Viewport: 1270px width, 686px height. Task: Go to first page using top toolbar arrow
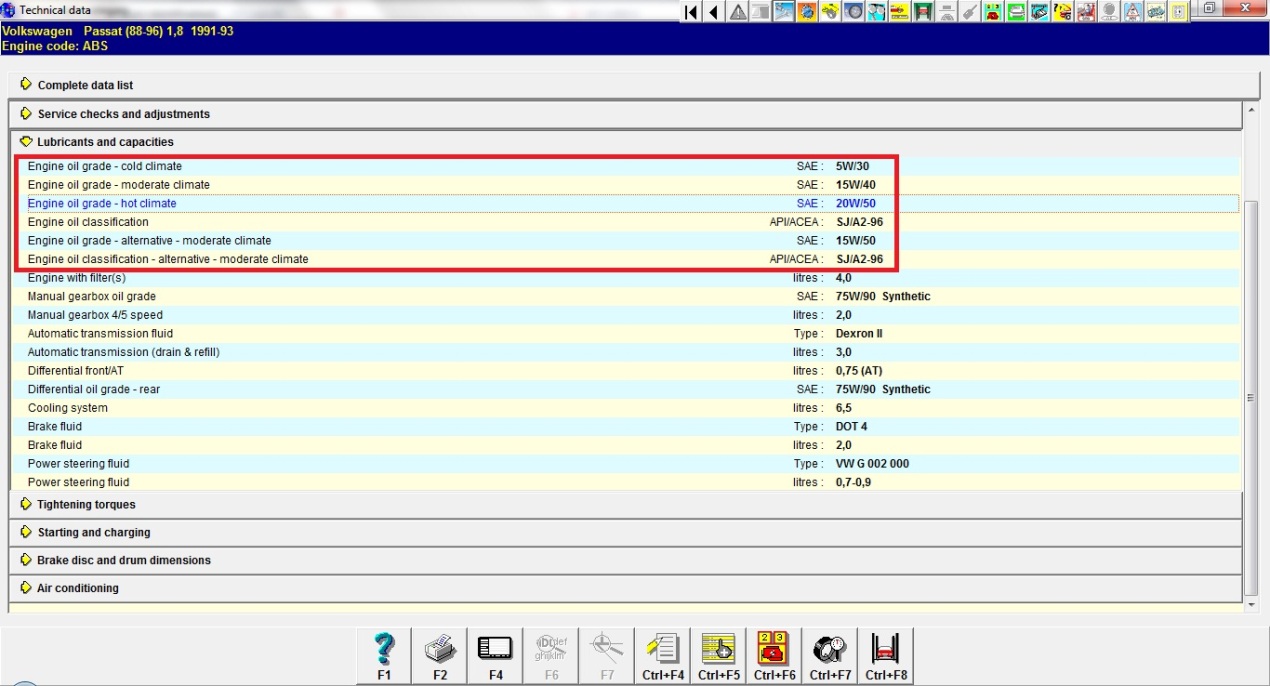691,12
